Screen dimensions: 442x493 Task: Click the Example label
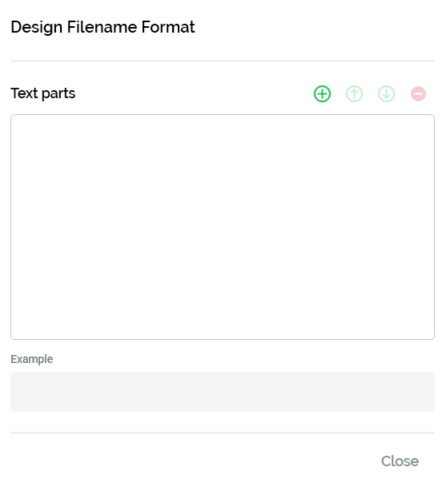pos(32,359)
